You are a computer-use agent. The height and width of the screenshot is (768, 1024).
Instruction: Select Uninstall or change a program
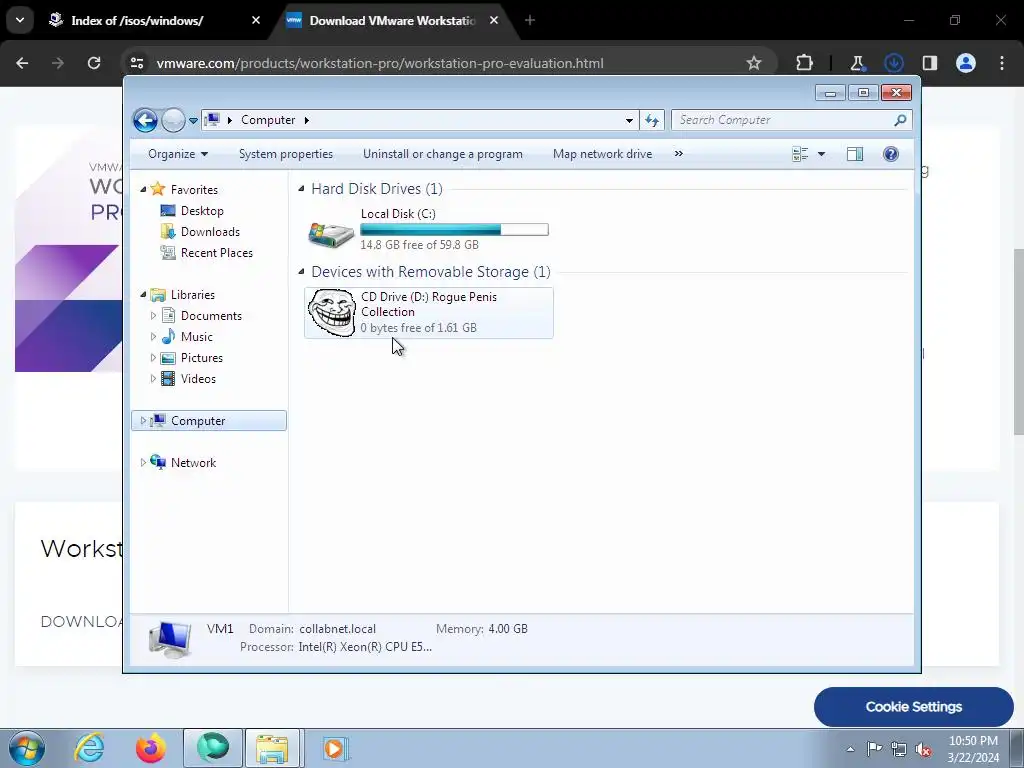(443, 154)
